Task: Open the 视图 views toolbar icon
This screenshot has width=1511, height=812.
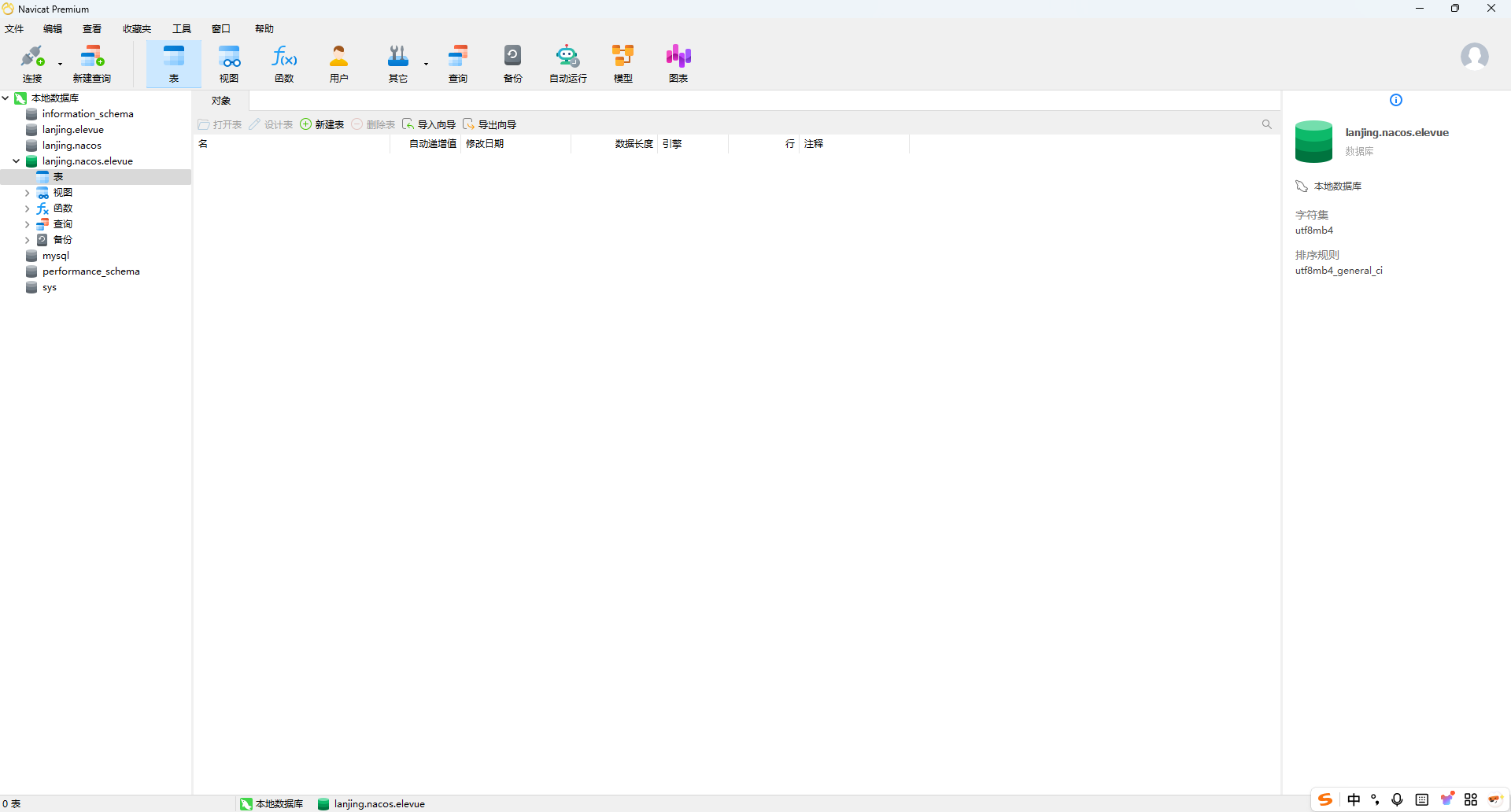Action: [229, 63]
